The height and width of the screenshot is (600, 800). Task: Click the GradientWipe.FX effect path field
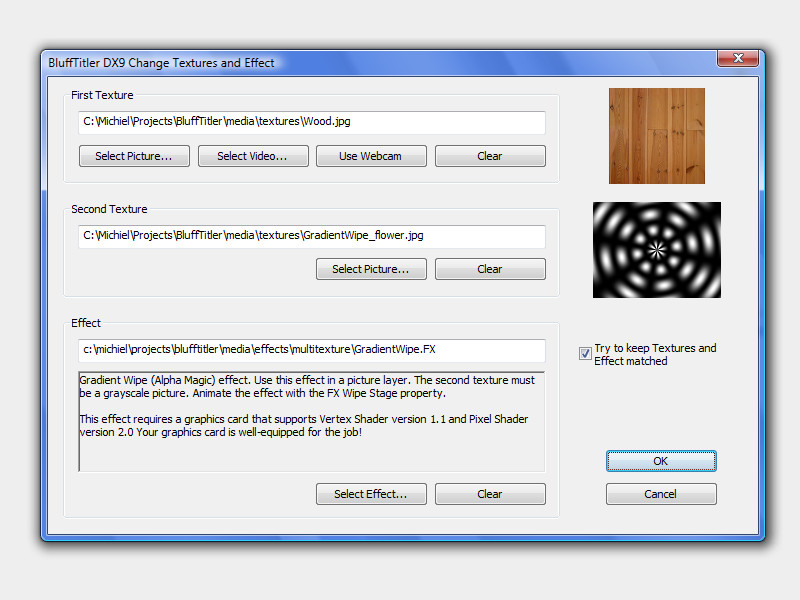(312, 351)
